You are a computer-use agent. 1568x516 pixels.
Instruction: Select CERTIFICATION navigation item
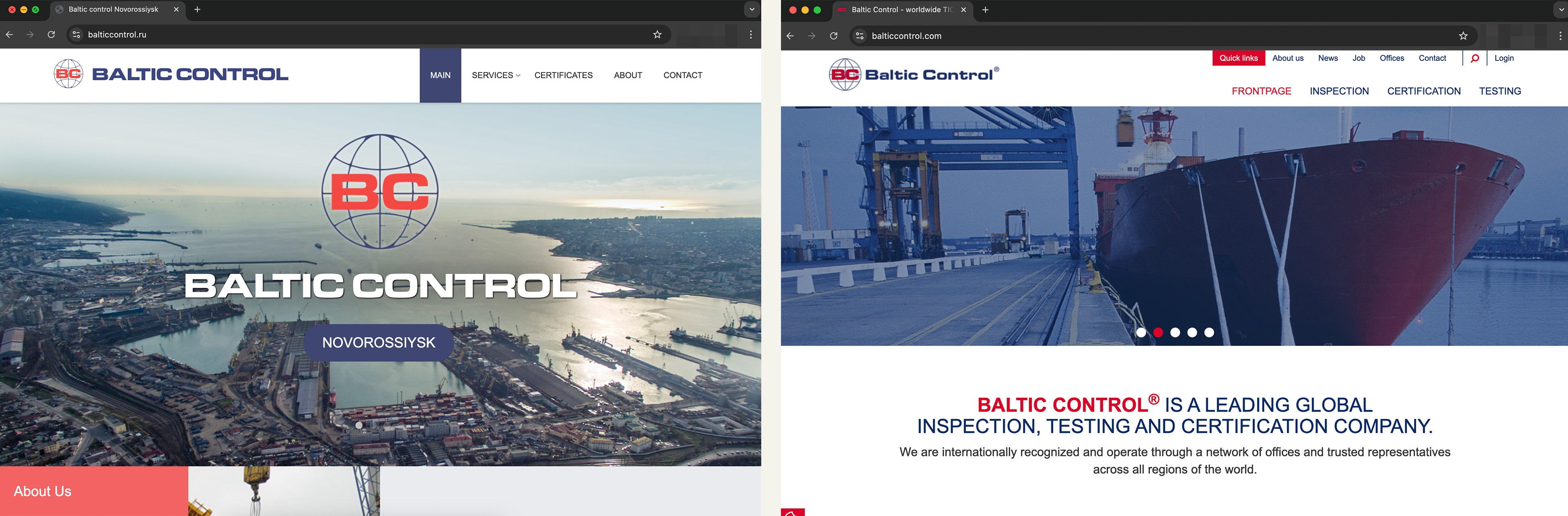pos(1424,91)
